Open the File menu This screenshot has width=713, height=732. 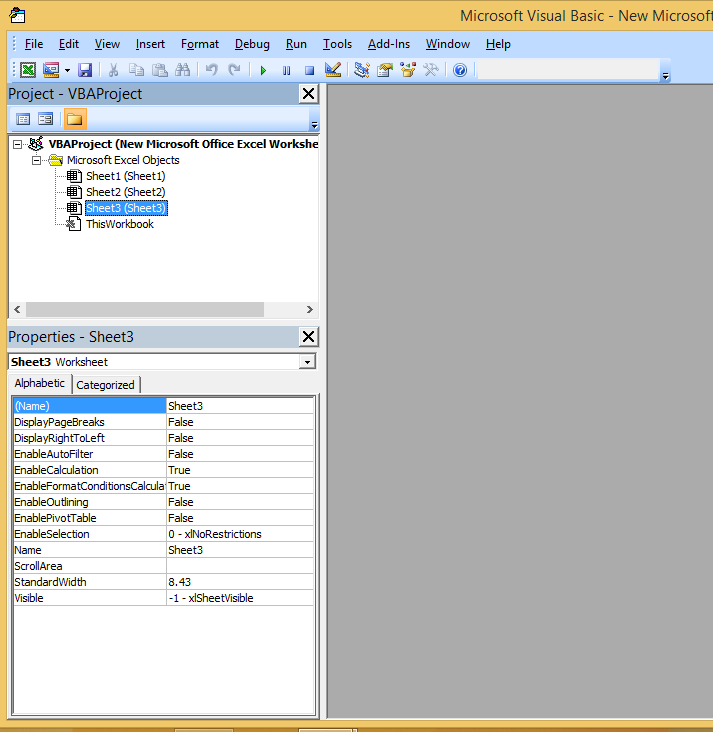(34, 44)
